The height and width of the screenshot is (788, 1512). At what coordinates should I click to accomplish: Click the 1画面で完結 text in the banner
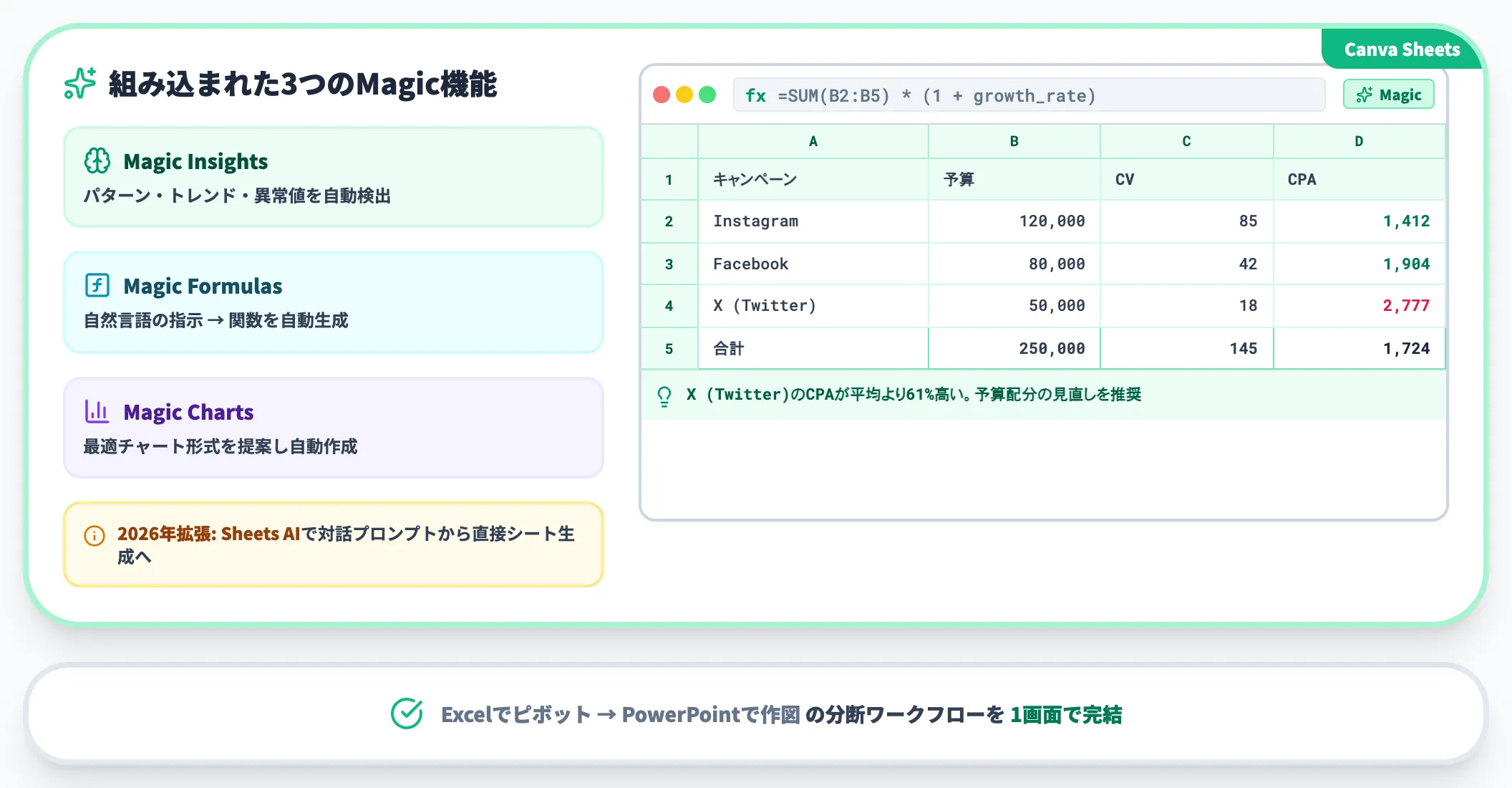[x=1066, y=714]
